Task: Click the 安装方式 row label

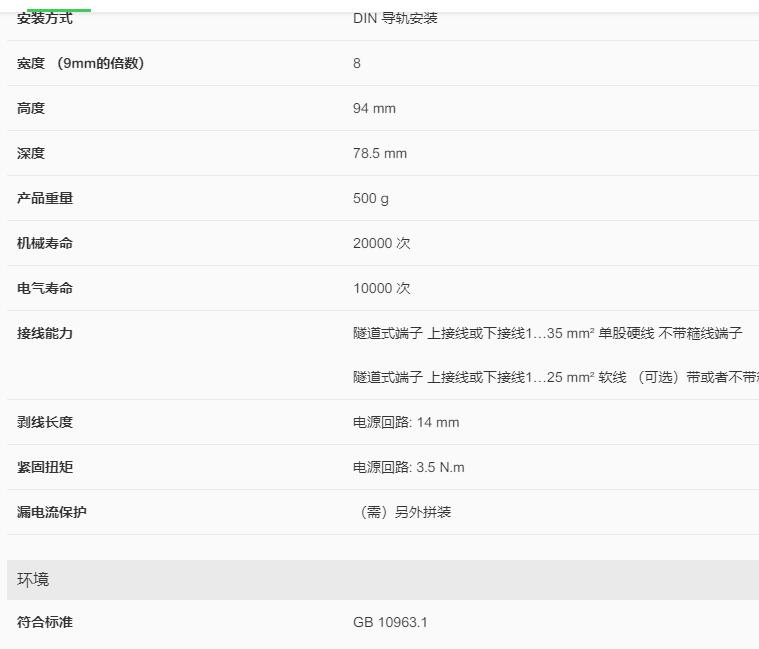Action: (45, 18)
